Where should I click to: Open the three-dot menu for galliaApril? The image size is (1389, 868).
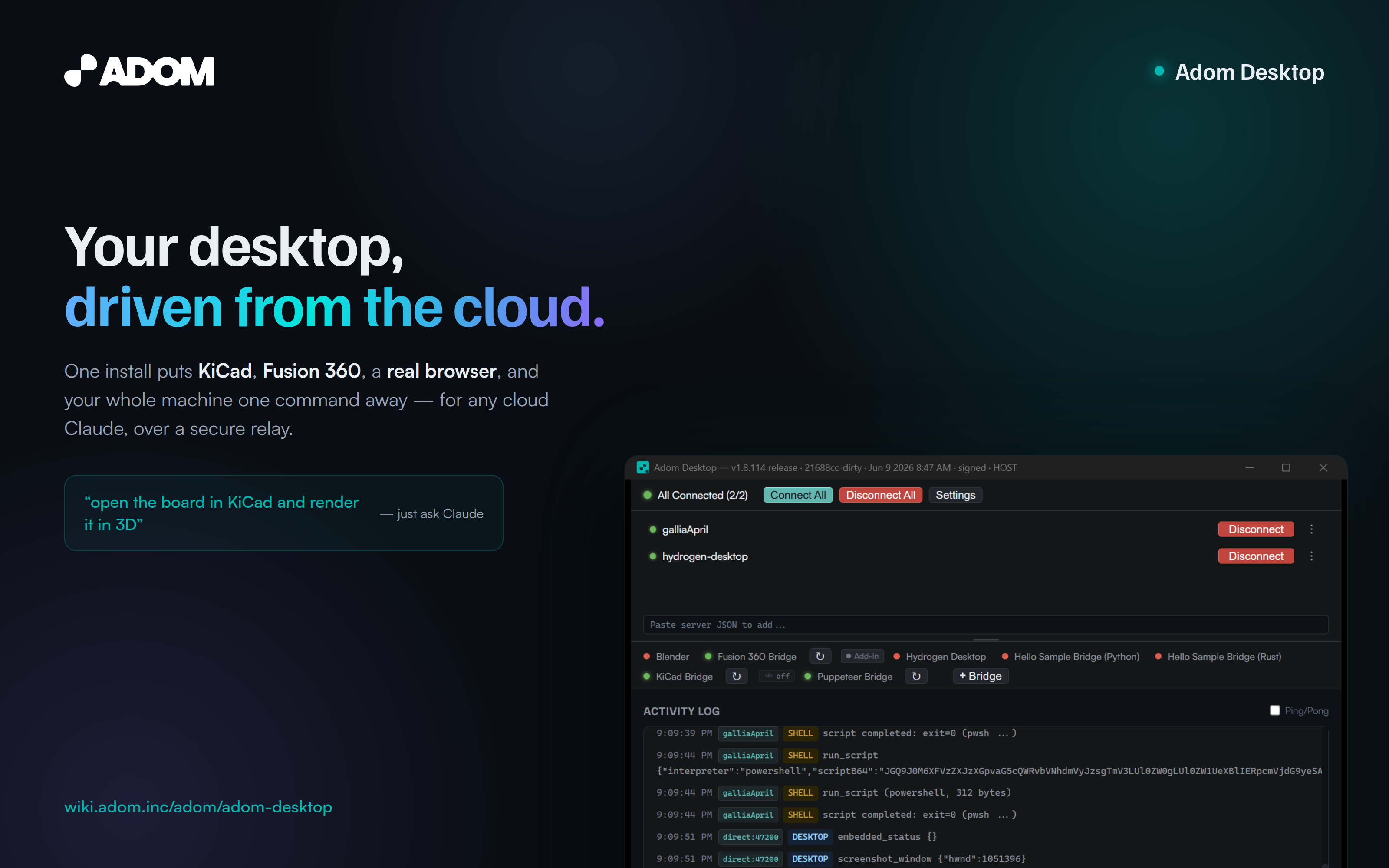1311,529
